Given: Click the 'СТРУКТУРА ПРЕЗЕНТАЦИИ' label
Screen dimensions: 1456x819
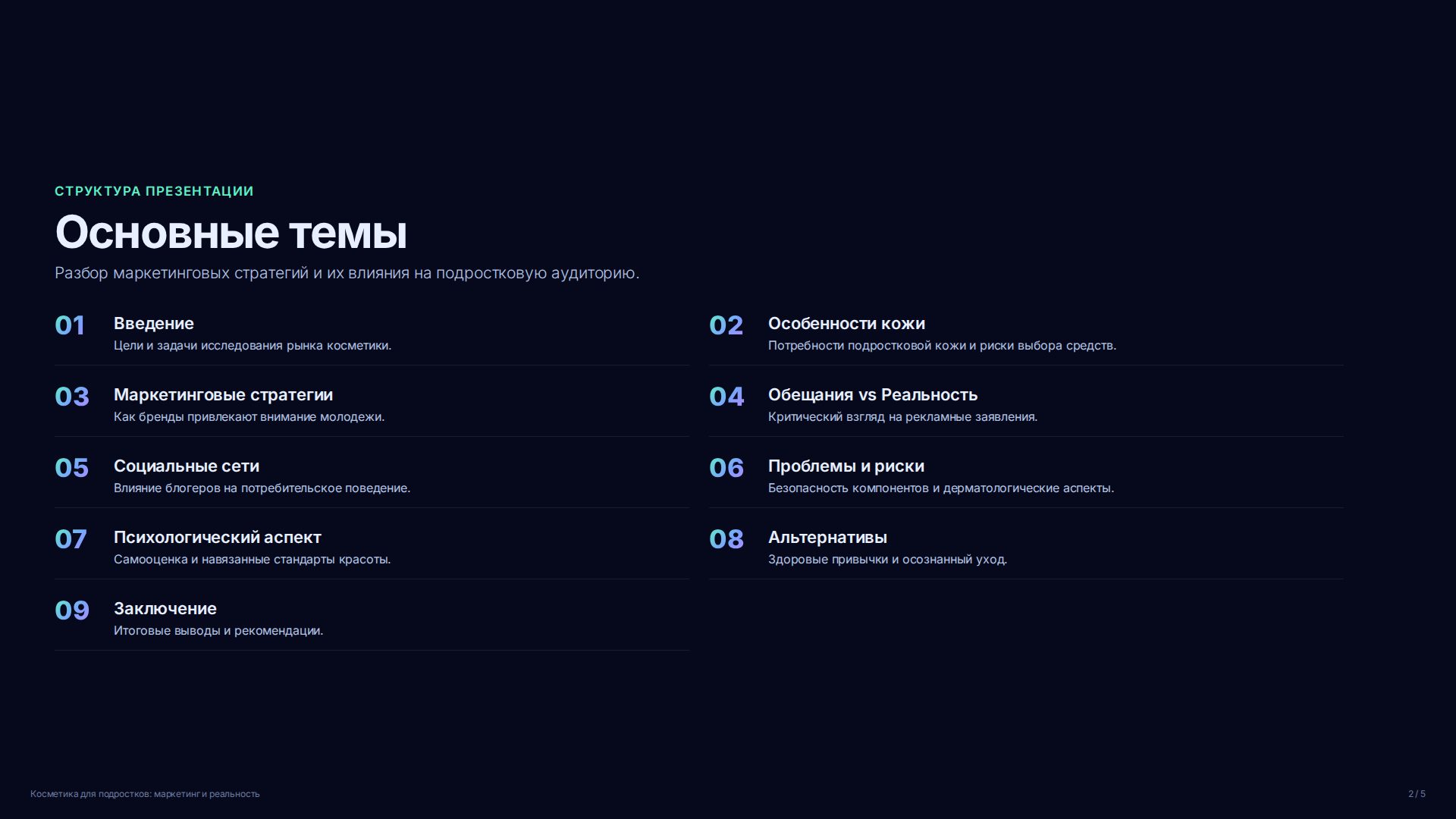Looking at the screenshot, I should (x=154, y=191).
